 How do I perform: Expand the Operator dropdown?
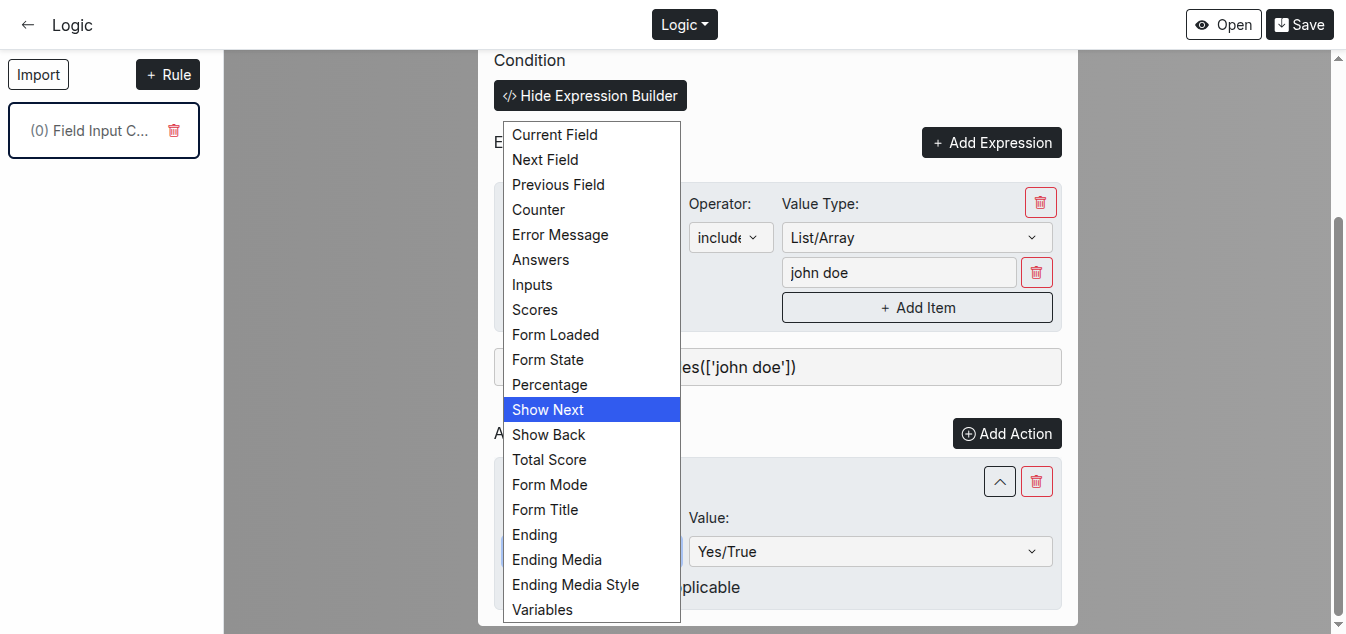point(730,237)
